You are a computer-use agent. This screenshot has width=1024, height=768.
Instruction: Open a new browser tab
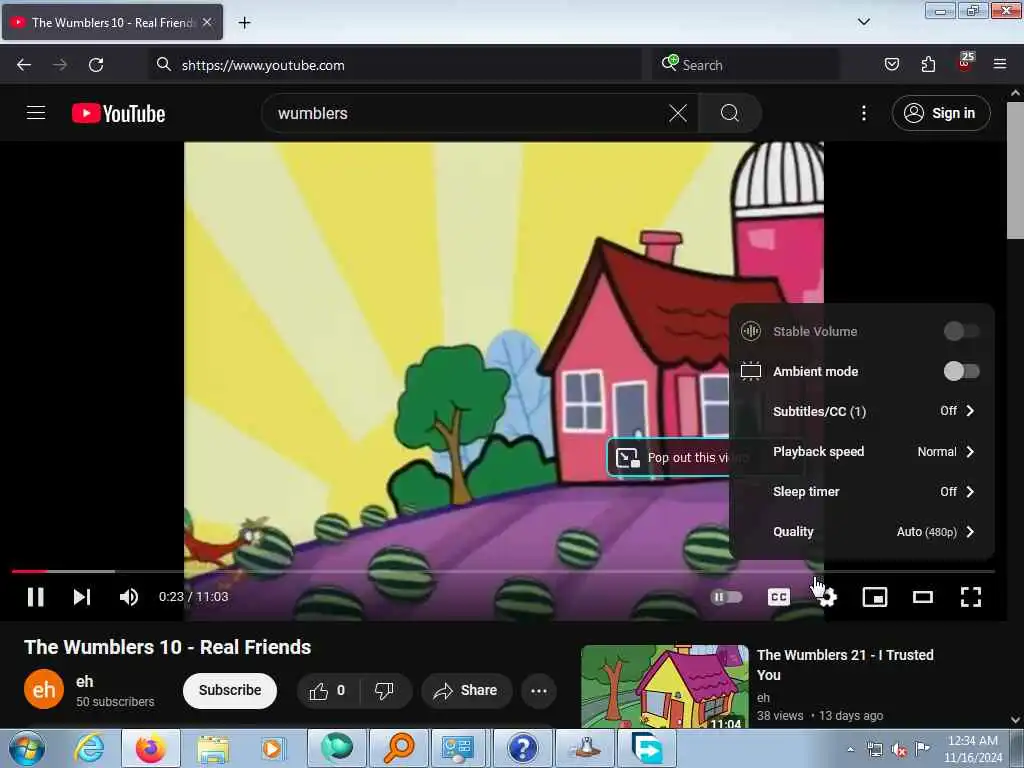[x=244, y=23]
